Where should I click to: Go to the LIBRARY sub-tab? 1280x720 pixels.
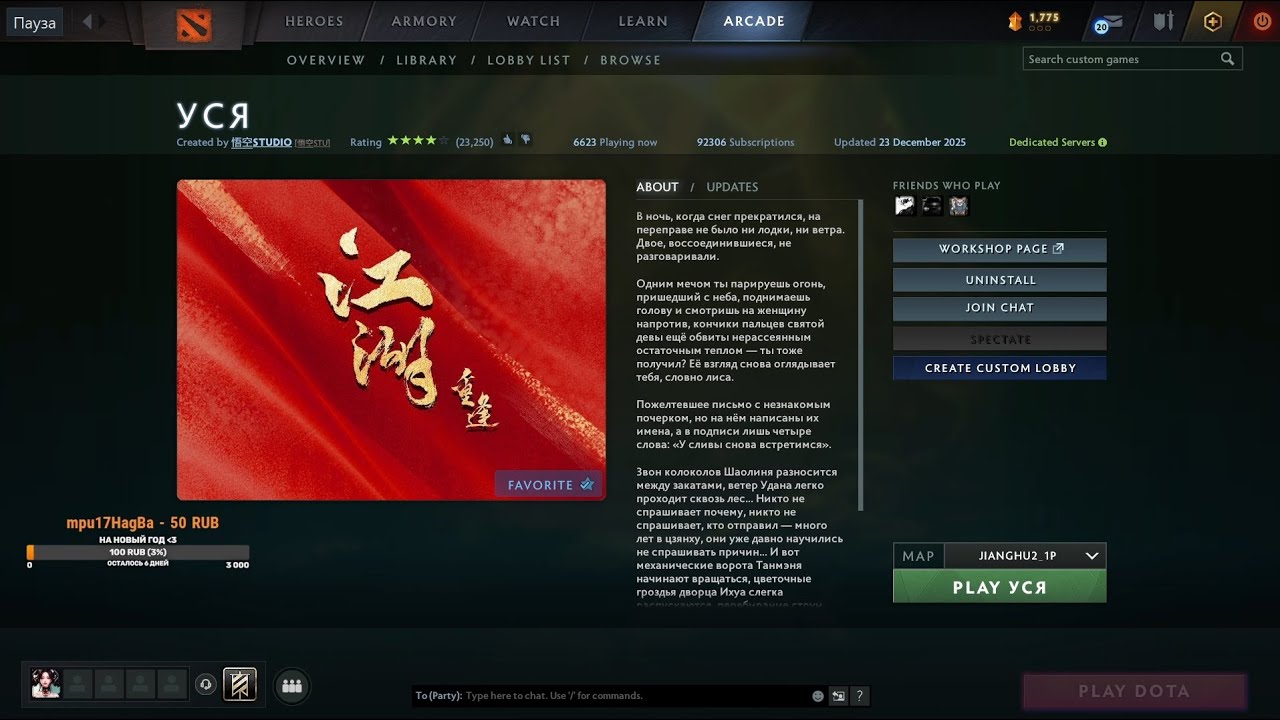coord(426,60)
